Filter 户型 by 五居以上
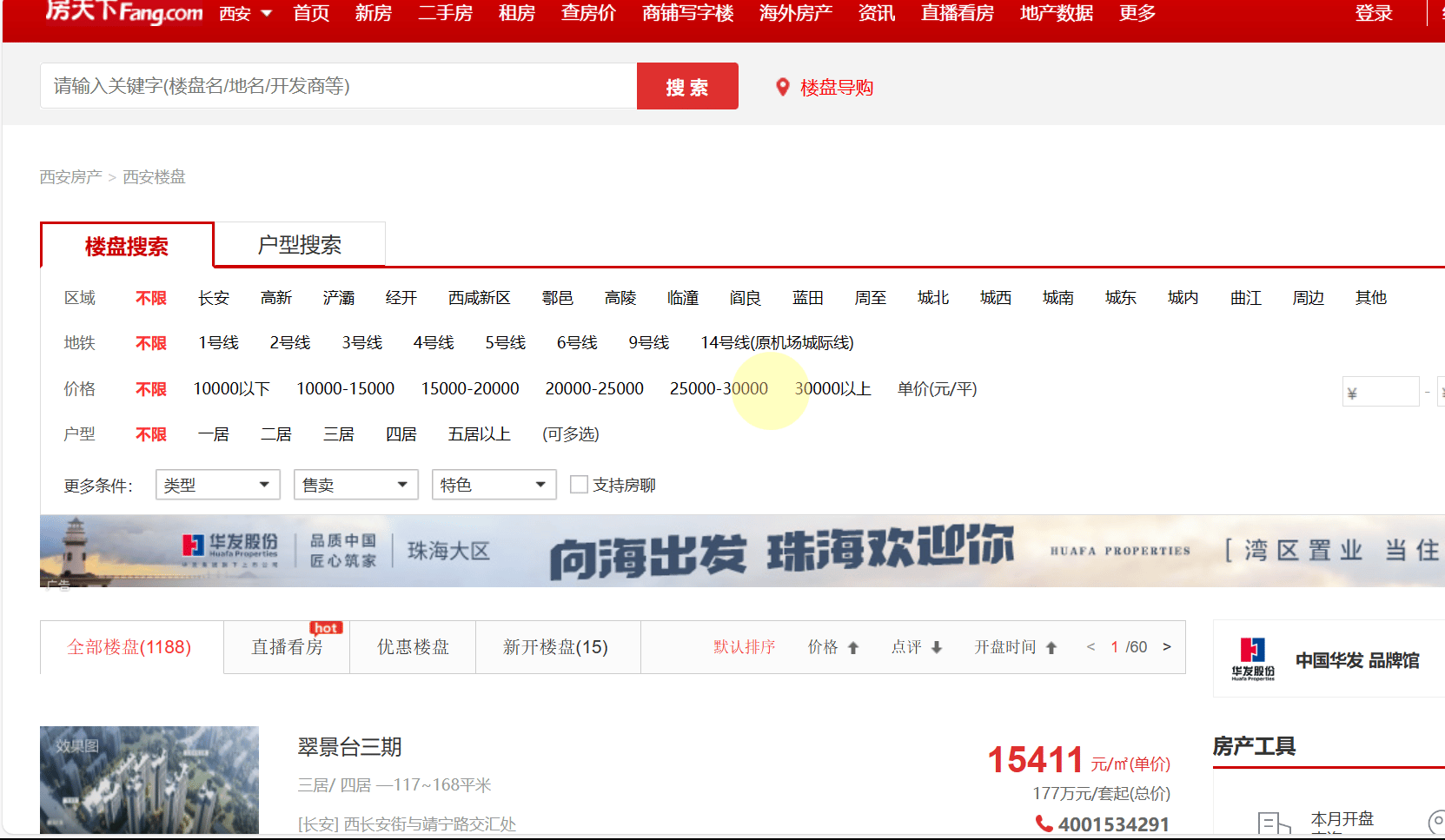 click(480, 434)
